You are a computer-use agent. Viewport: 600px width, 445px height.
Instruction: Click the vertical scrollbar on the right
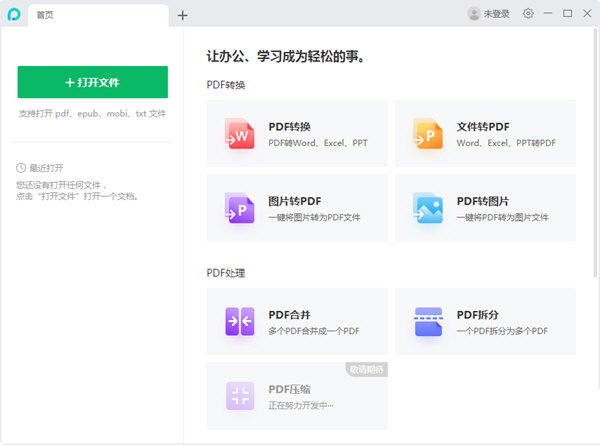(595, 153)
